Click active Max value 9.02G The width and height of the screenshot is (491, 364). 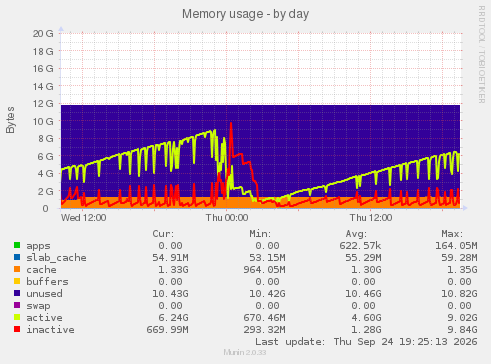(462, 318)
